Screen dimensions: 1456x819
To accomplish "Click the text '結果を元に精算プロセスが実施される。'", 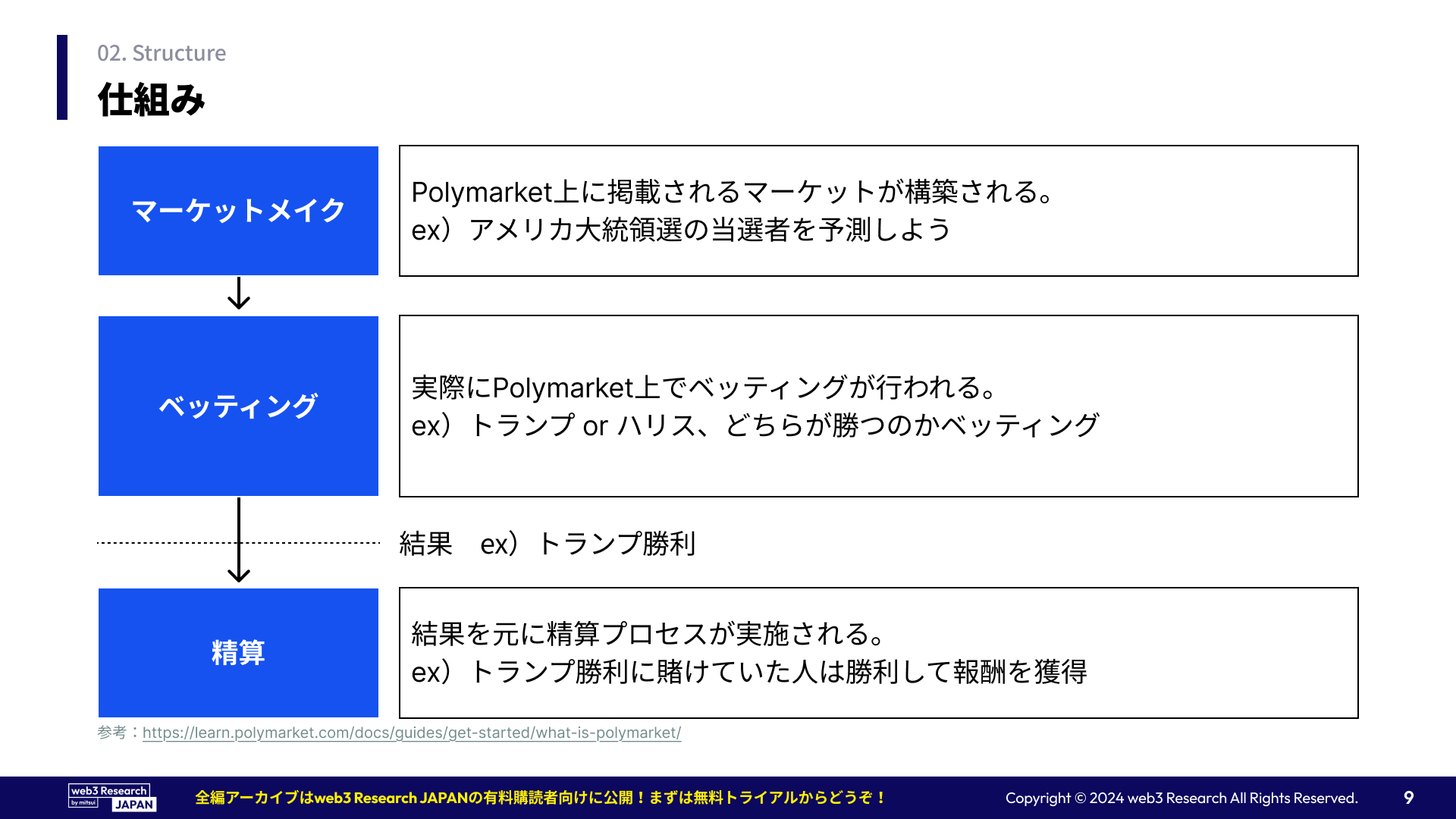I will 648,634.
